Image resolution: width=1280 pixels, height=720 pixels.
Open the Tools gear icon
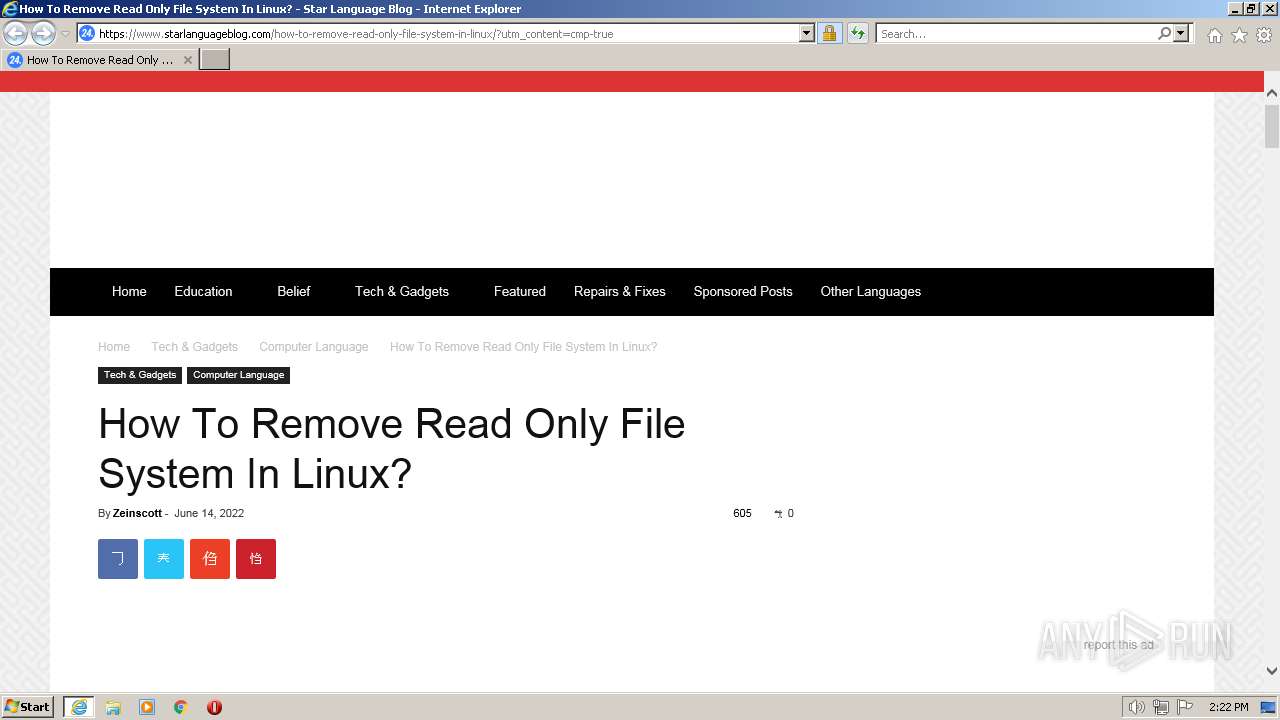point(1264,35)
